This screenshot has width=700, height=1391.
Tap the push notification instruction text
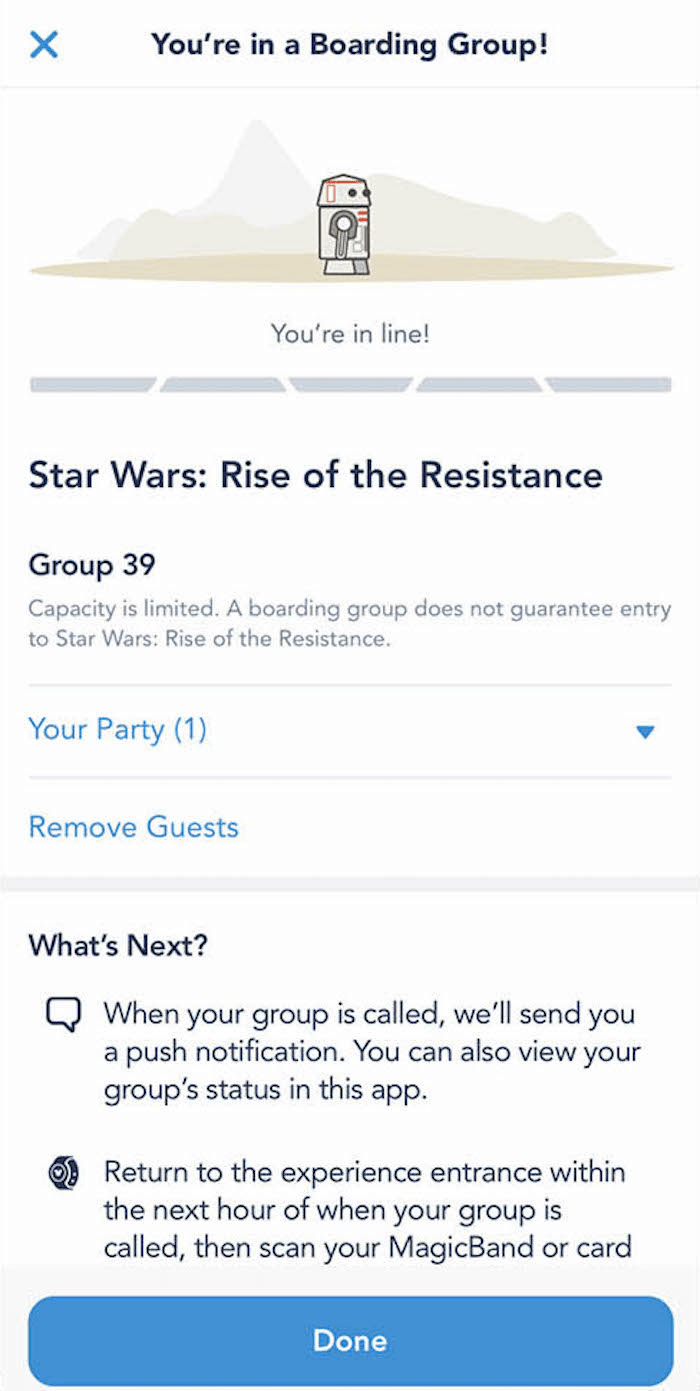click(x=372, y=1051)
